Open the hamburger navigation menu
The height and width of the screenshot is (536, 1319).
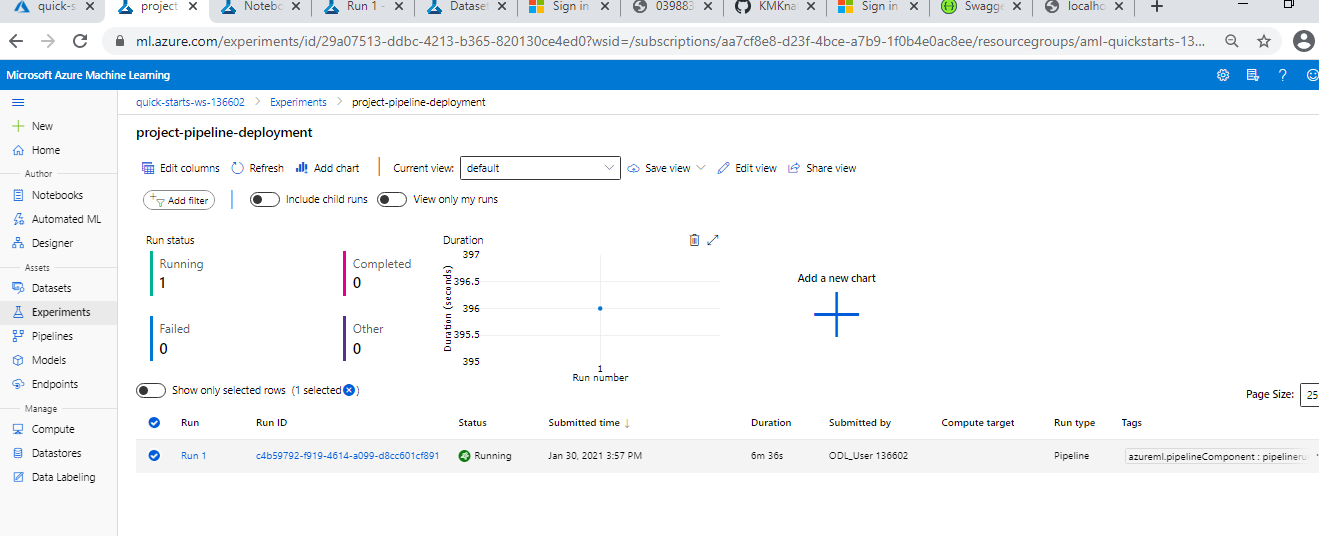point(18,102)
